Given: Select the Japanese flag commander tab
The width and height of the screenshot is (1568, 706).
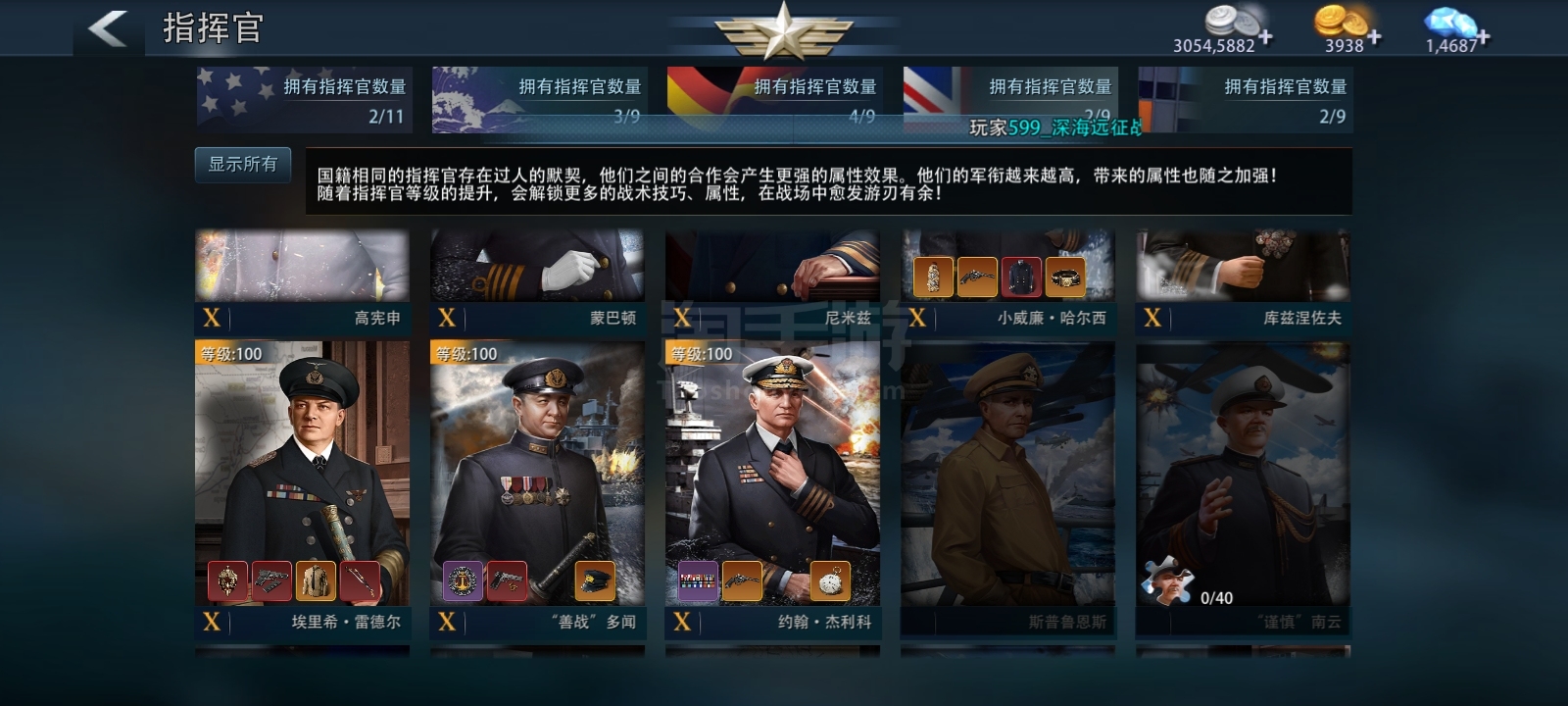Looking at the screenshot, I should (x=540, y=99).
